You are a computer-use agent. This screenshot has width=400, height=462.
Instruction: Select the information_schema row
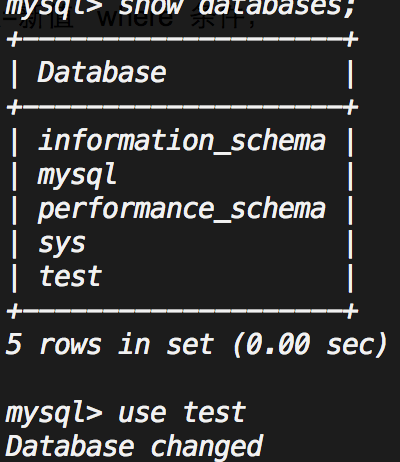point(182,141)
